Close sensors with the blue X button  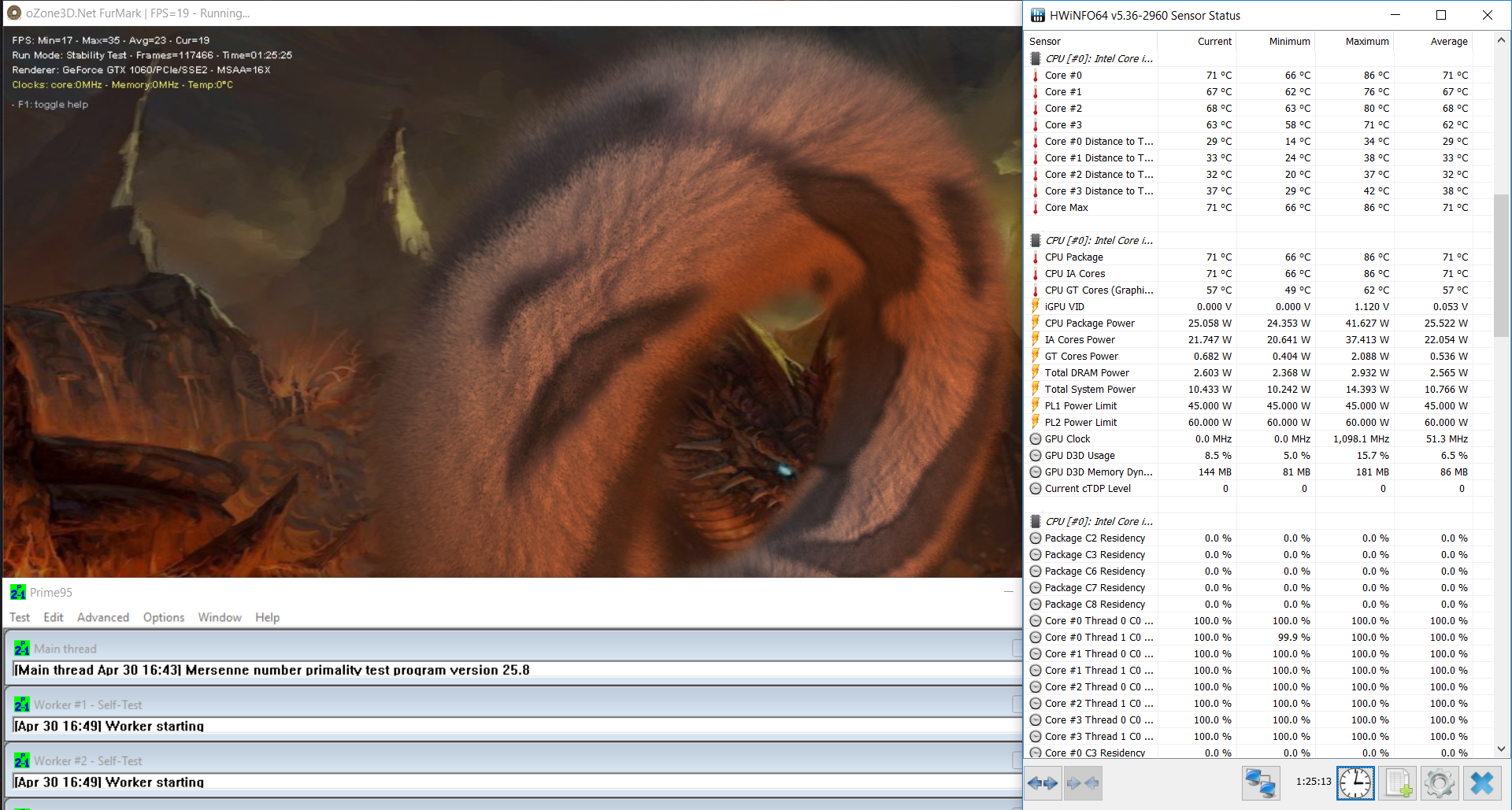coord(1482,783)
